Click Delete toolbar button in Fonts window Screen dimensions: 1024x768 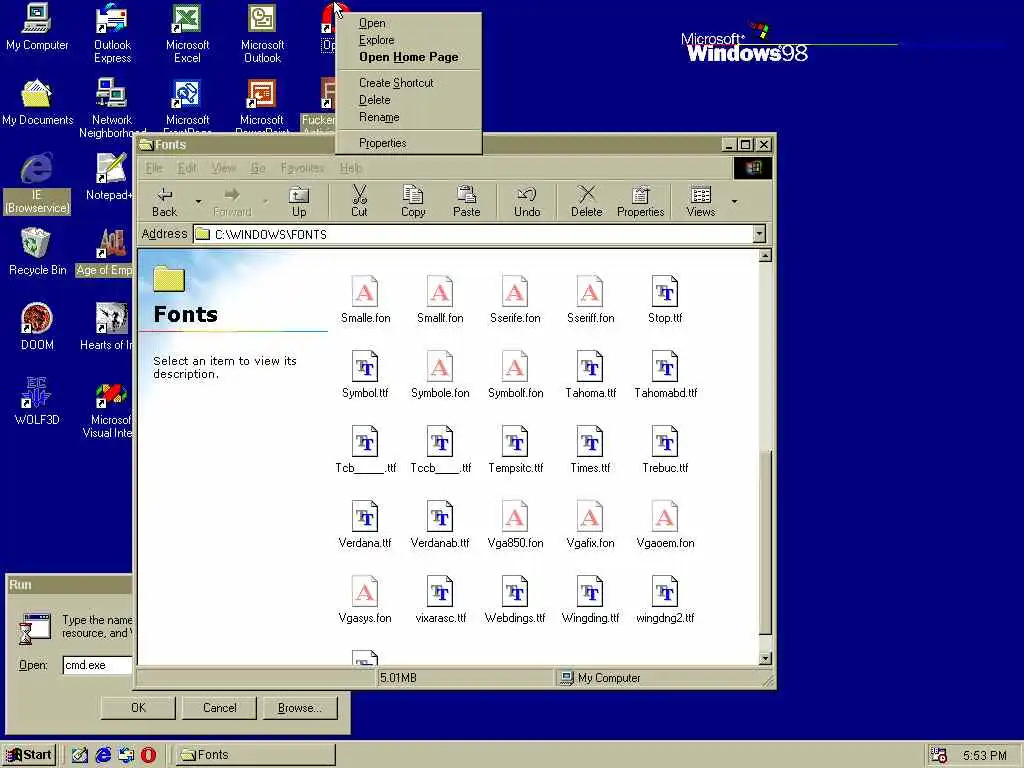point(586,201)
